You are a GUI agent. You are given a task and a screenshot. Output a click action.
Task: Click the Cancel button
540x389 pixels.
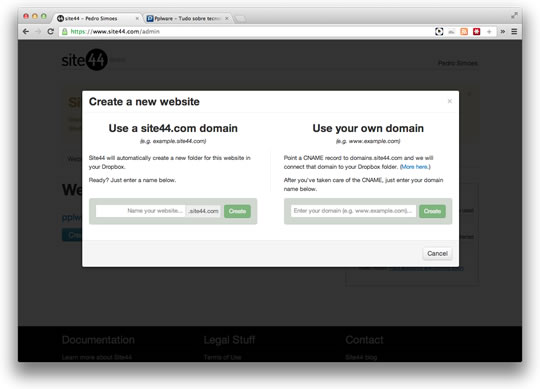[437, 253]
